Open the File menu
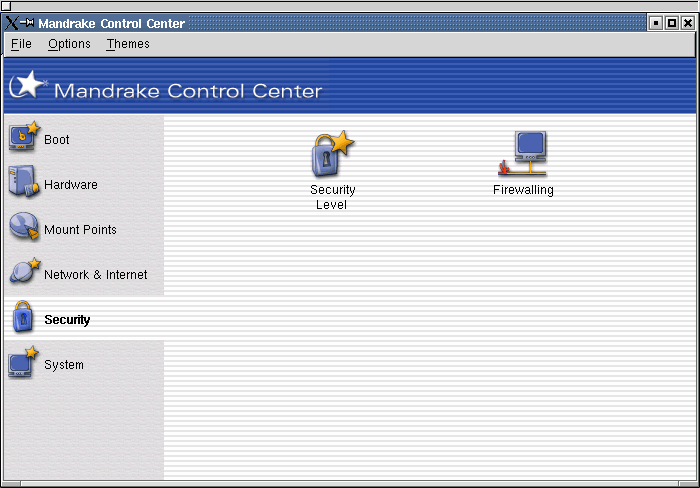 [x=21, y=44]
